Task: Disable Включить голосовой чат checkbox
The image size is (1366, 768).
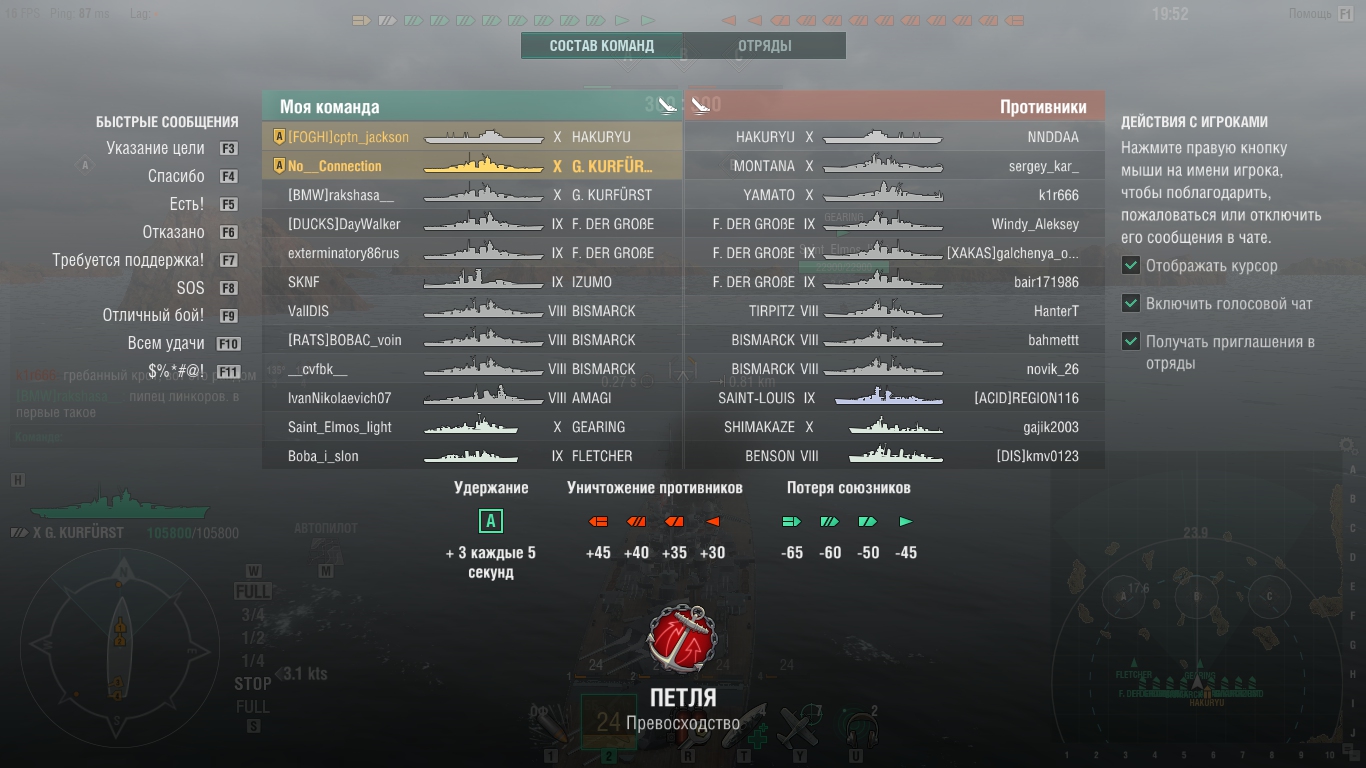Action: click(x=1131, y=303)
